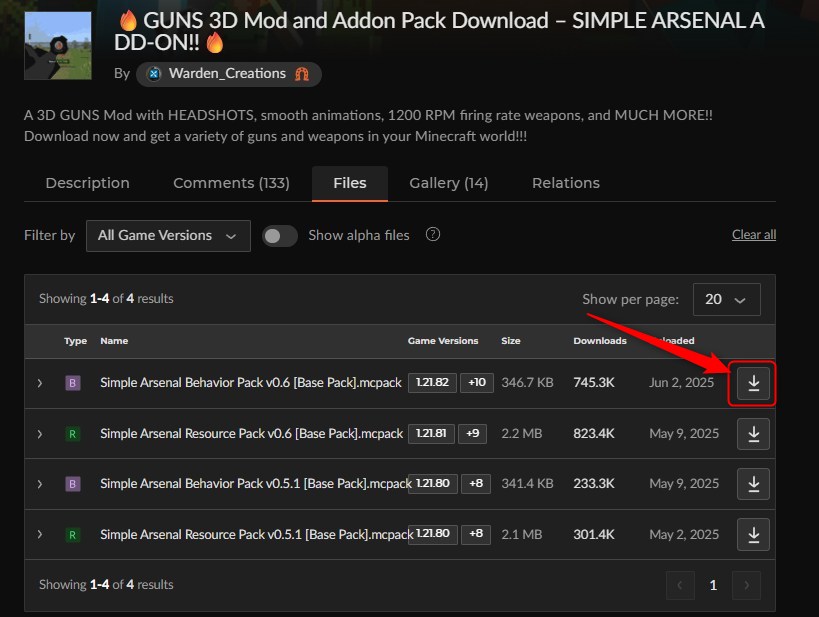Click the previous page arrow
Image resolution: width=819 pixels, height=617 pixels.
(680, 585)
